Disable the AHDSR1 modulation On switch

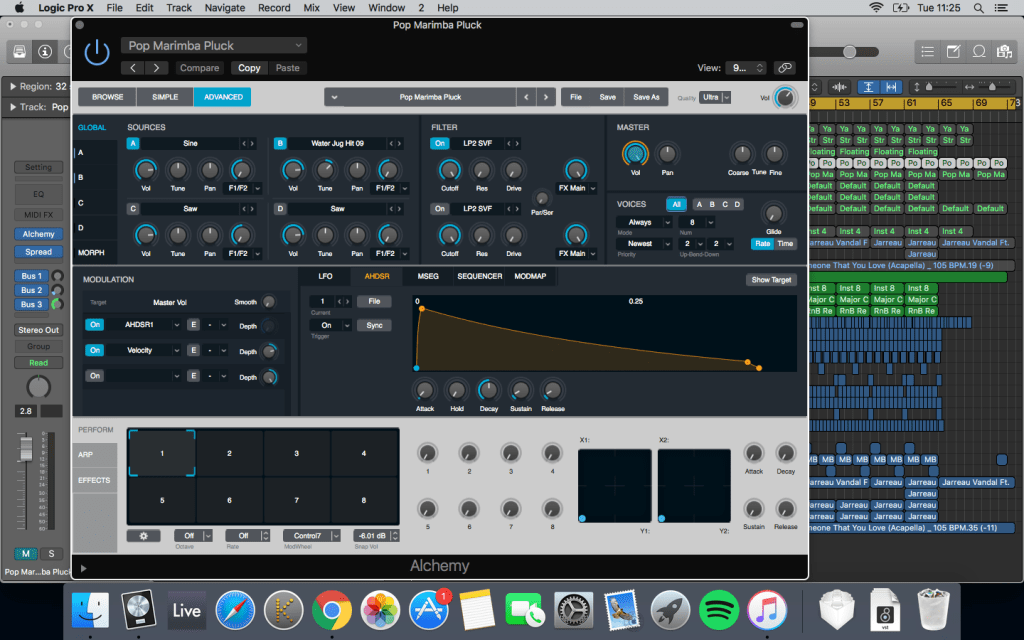click(x=94, y=325)
